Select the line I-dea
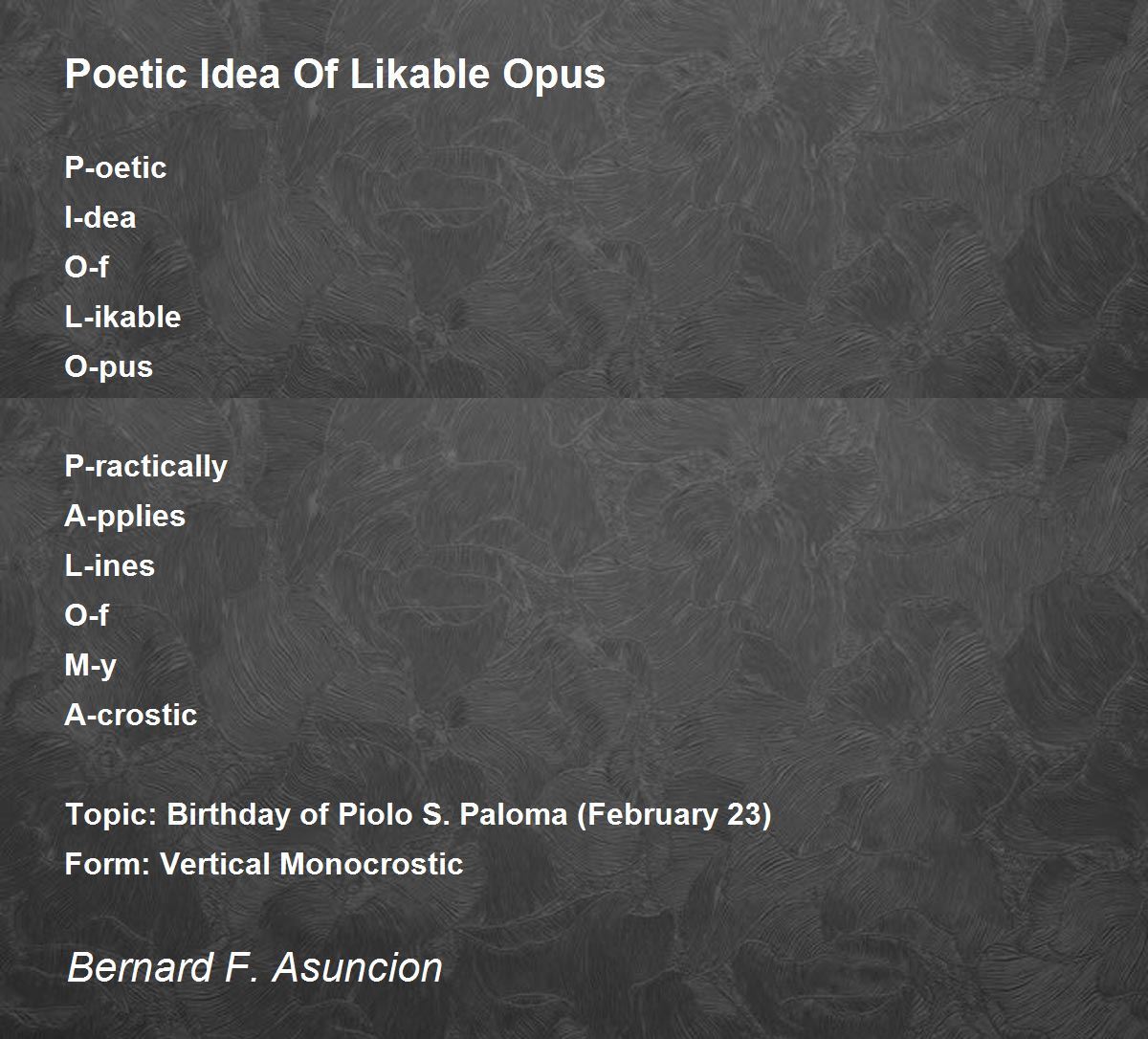The image size is (1148, 1039). tap(100, 217)
